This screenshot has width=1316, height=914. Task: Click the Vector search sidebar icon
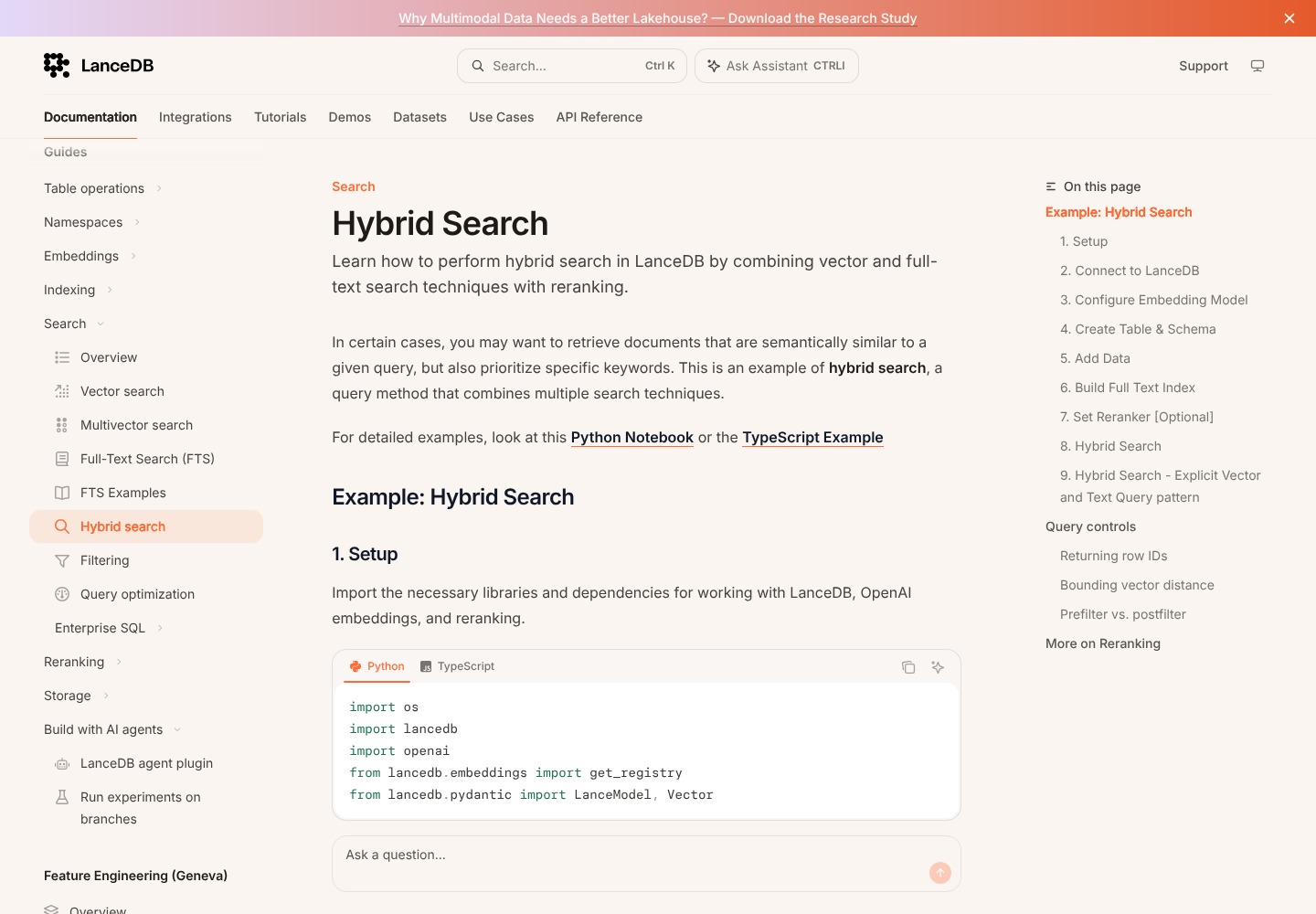62,391
